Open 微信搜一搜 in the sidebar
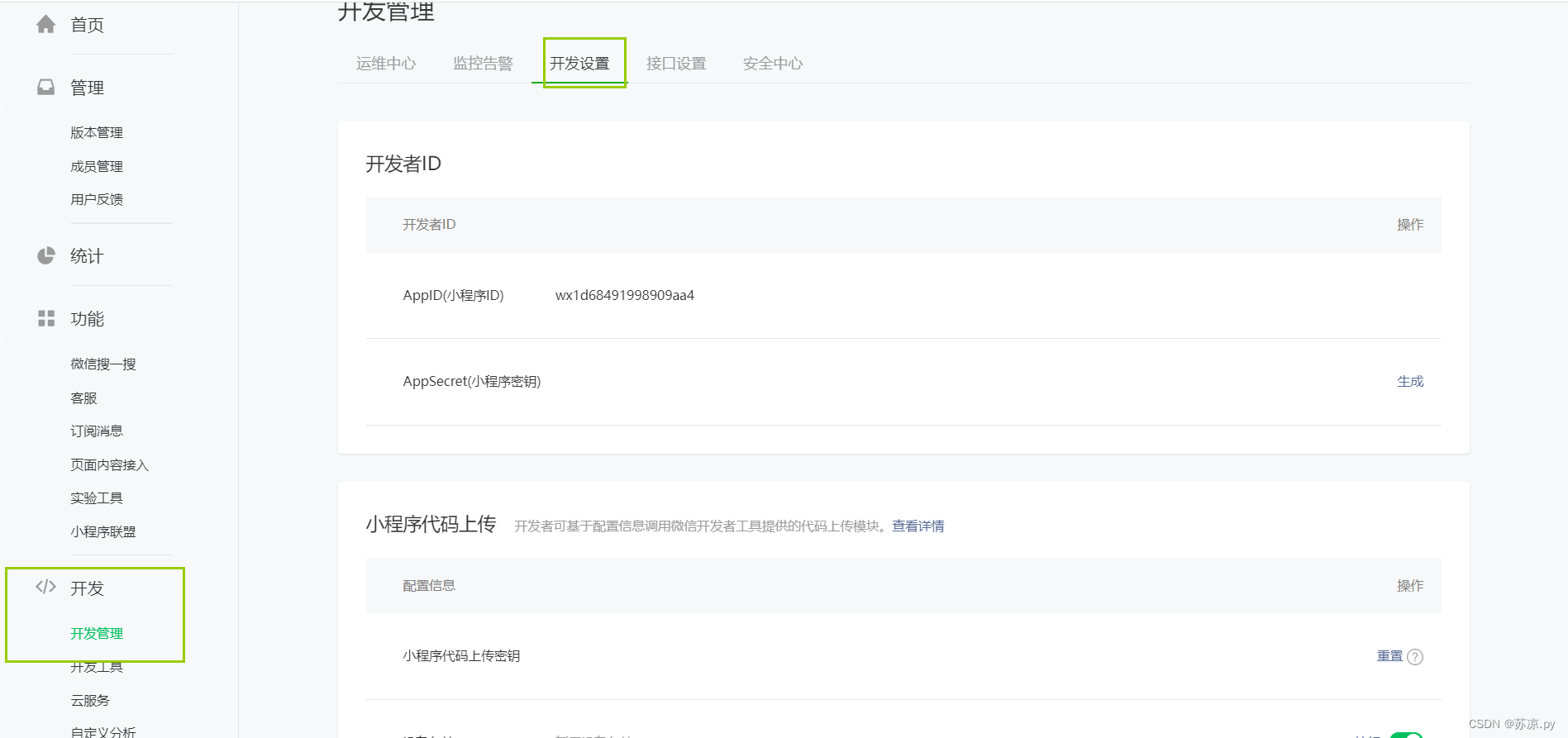The width and height of the screenshot is (1568, 738). 103,364
